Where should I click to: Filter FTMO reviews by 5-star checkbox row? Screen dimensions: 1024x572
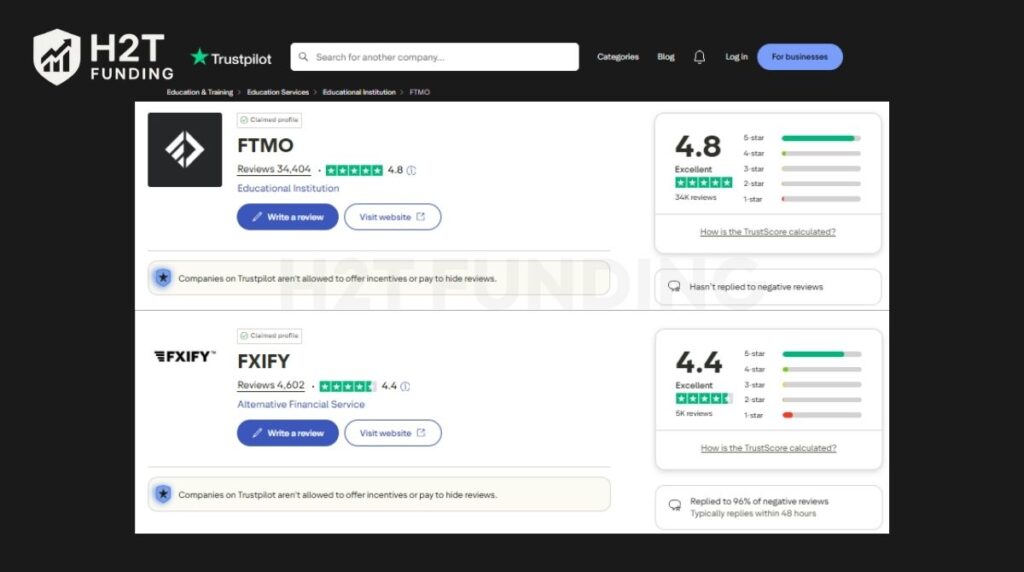tap(801, 138)
